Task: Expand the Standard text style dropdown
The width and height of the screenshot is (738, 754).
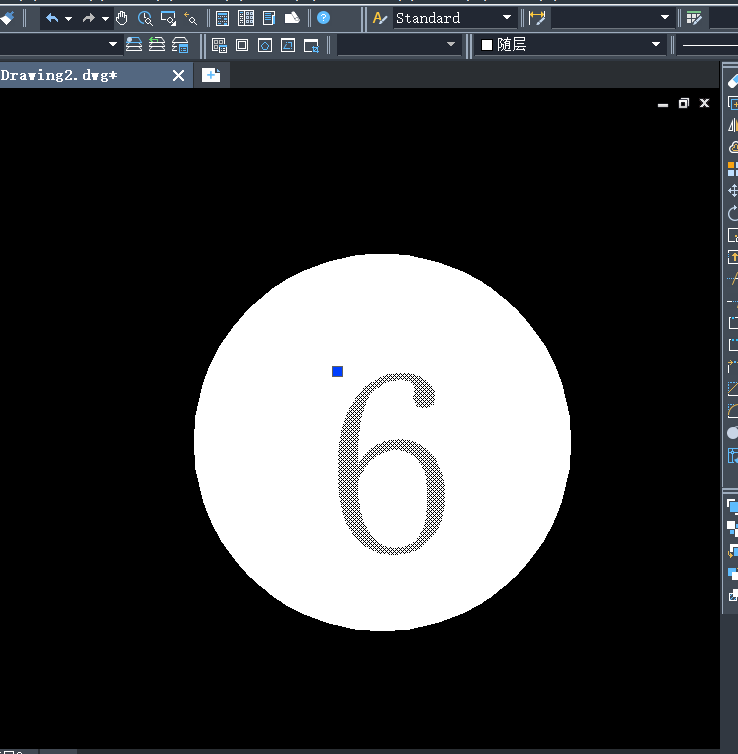Action: pyautogui.click(x=507, y=18)
